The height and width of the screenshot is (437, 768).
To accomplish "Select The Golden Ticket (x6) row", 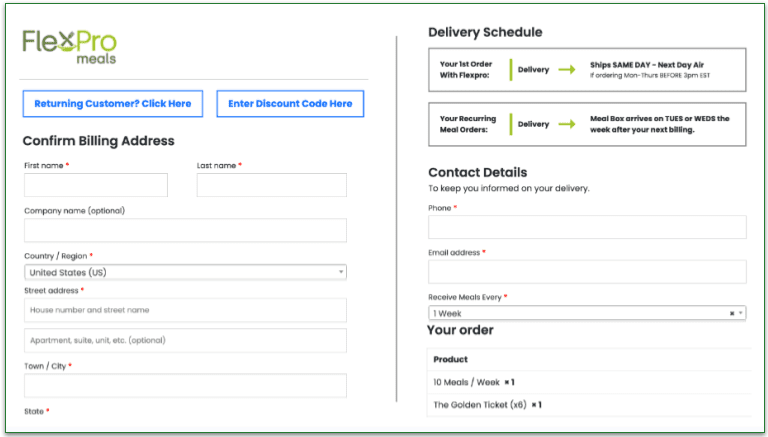I will pos(589,405).
